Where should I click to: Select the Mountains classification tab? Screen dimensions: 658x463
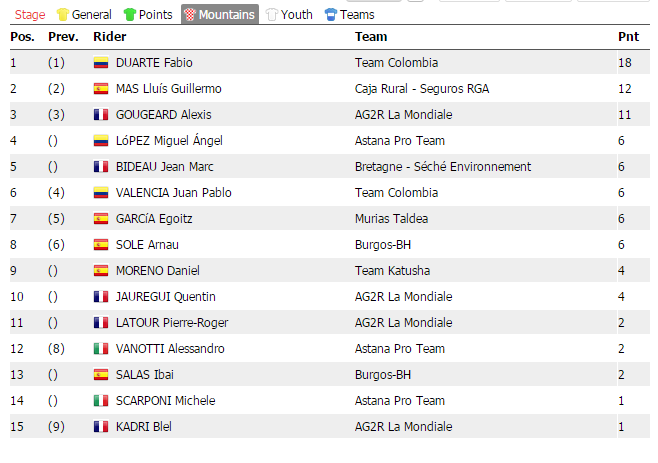click(x=220, y=15)
